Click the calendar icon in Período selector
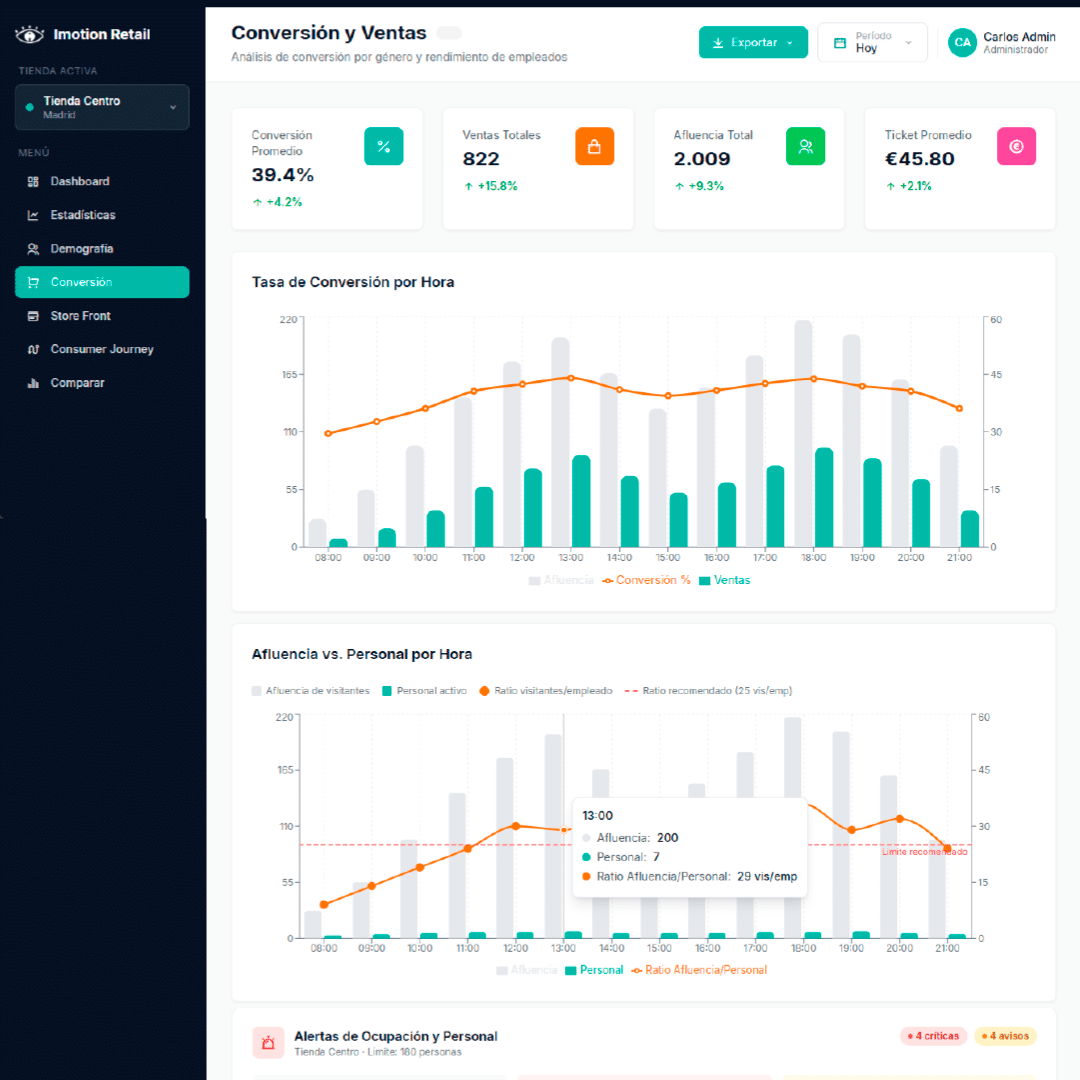The height and width of the screenshot is (1080, 1080). tap(840, 43)
